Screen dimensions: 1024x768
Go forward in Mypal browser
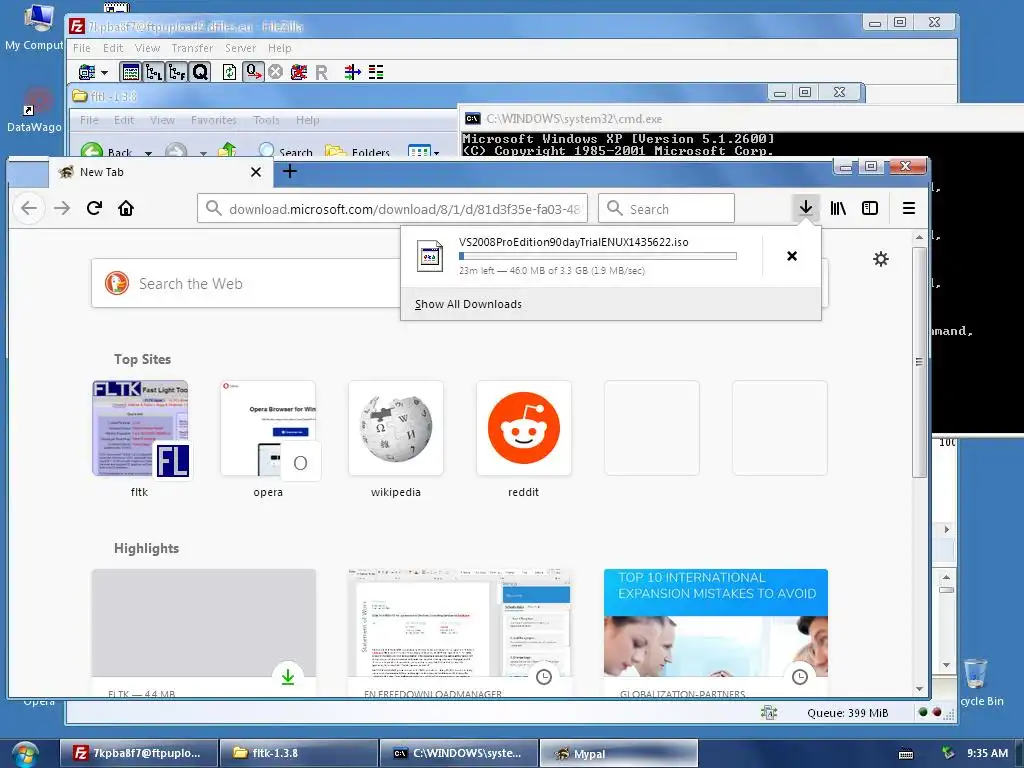[62, 208]
